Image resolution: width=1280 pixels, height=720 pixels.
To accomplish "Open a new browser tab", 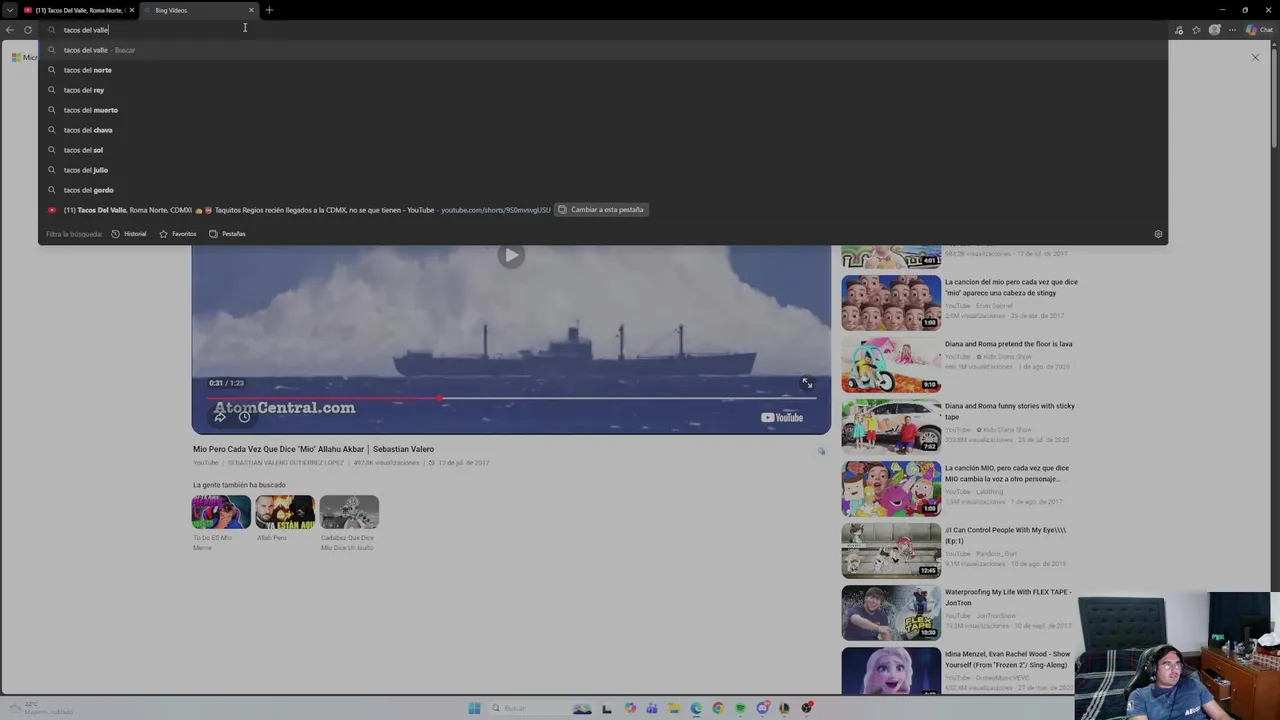I will [269, 10].
